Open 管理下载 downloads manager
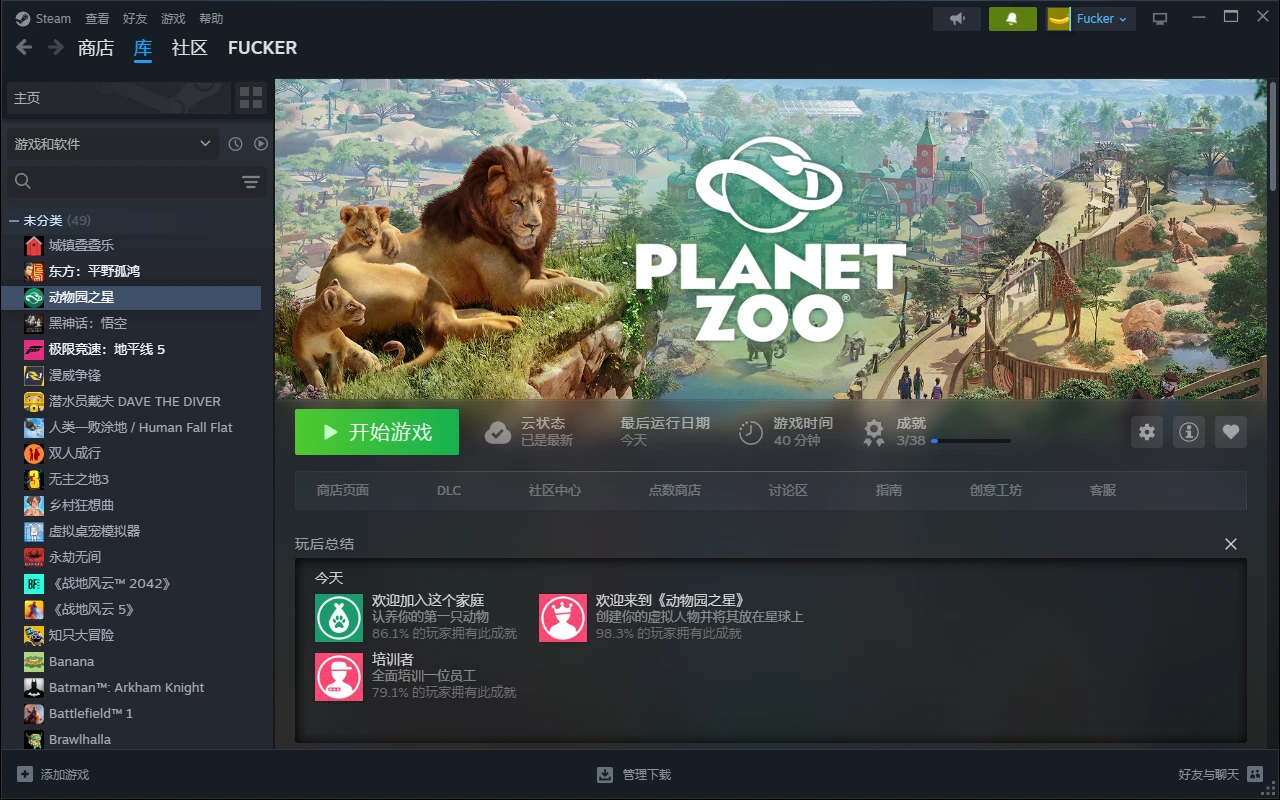The image size is (1280, 800). click(x=634, y=775)
